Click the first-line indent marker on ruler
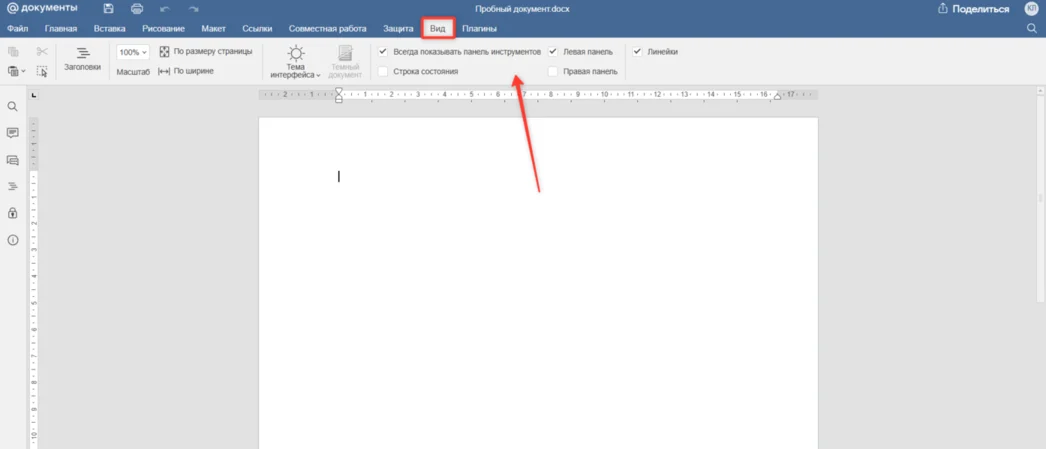 pyautogui.click(x=338, y=91)
